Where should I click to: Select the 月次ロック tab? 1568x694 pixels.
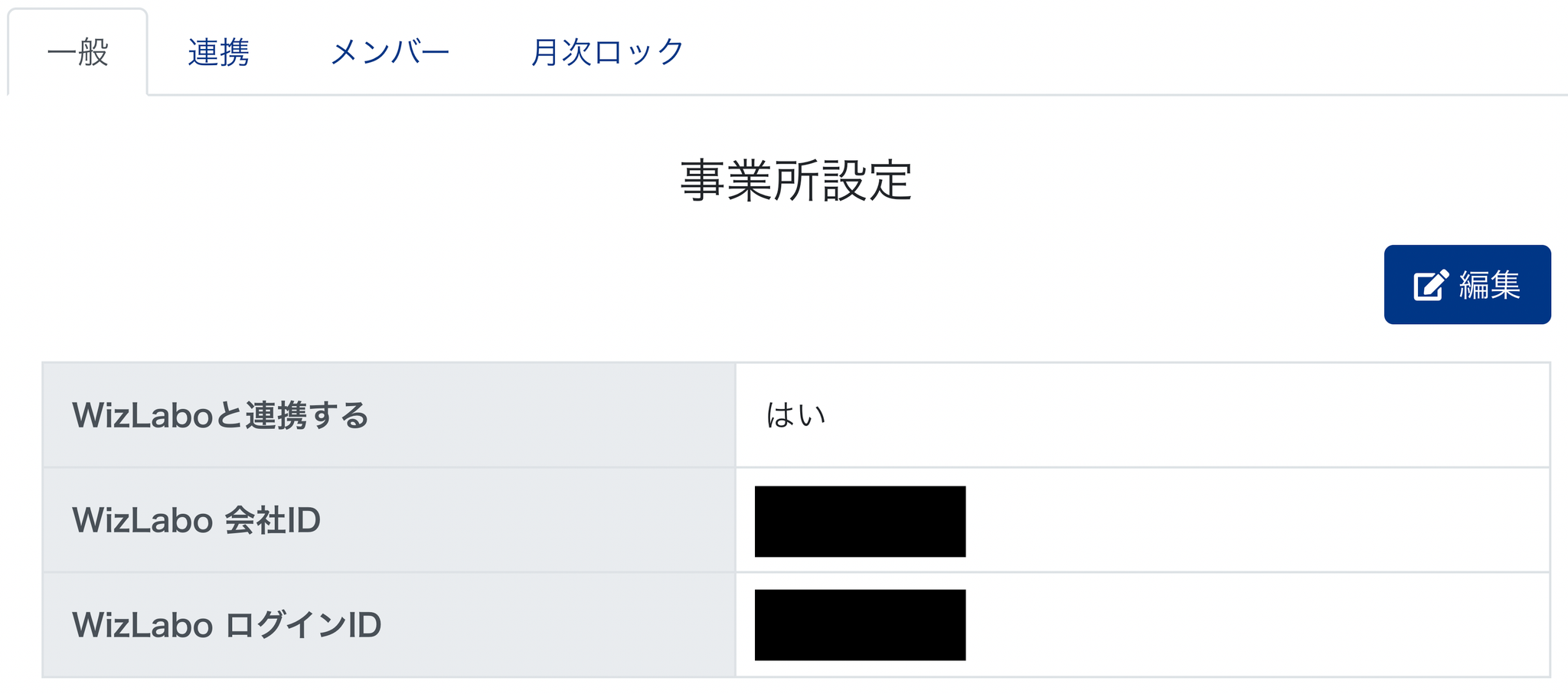[607, 52]
